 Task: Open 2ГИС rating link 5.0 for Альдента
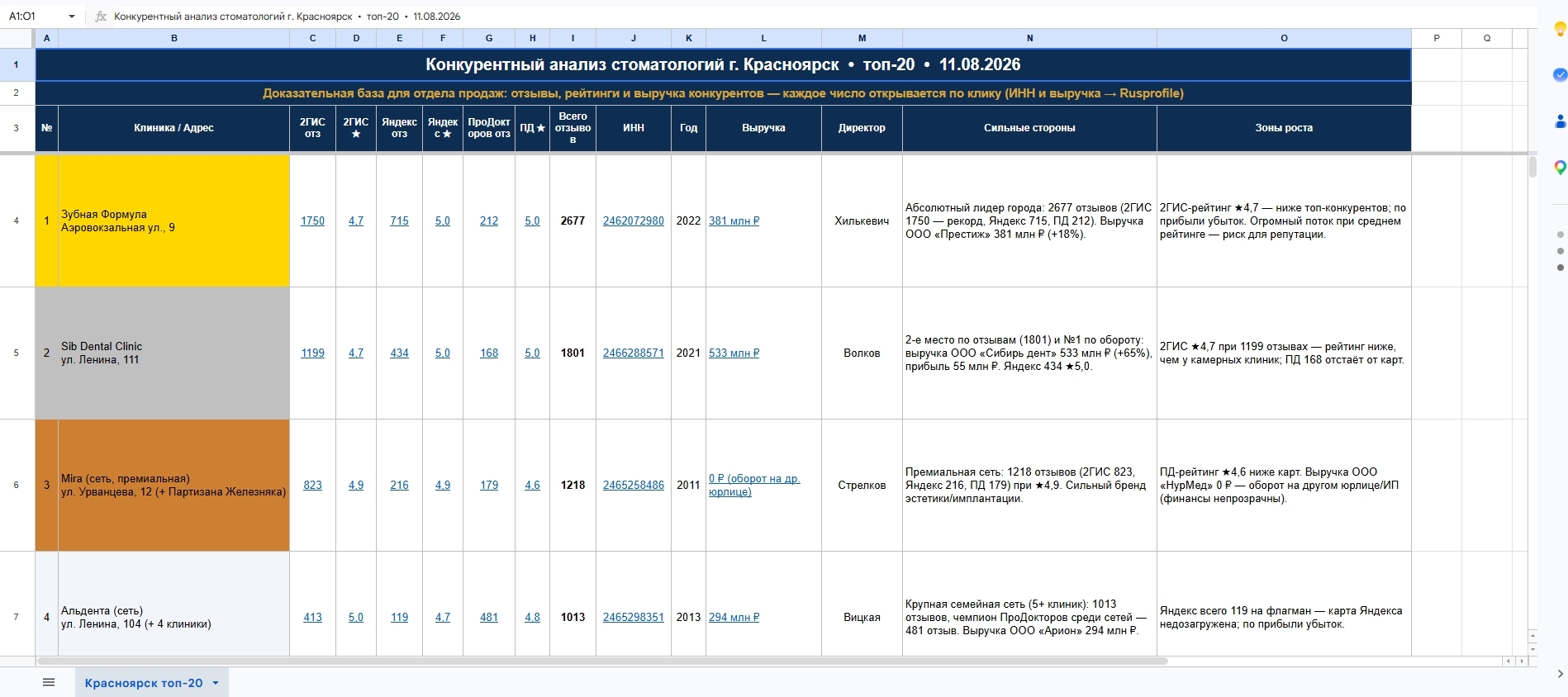[356, 617]
